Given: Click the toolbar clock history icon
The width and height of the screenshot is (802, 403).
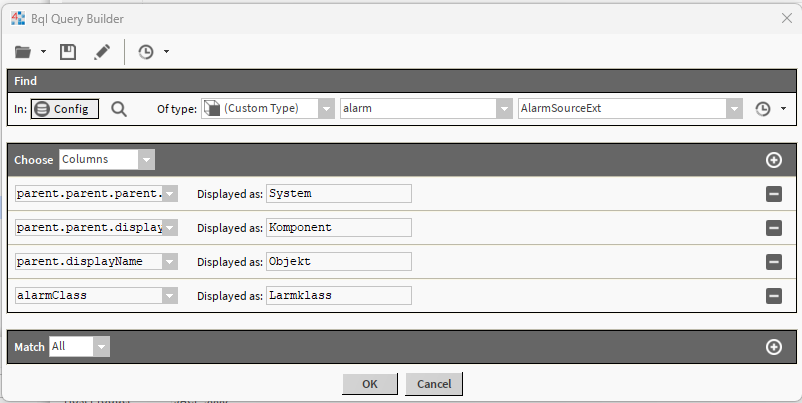Looking at the screenshot, I should [146, 51].
